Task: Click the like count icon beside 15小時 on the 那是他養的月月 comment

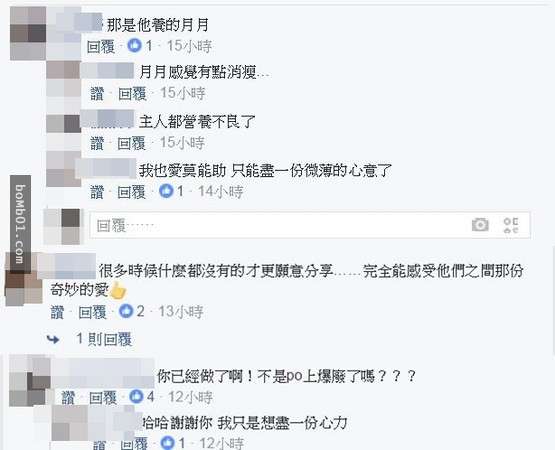Action: [x=134, y=45]
